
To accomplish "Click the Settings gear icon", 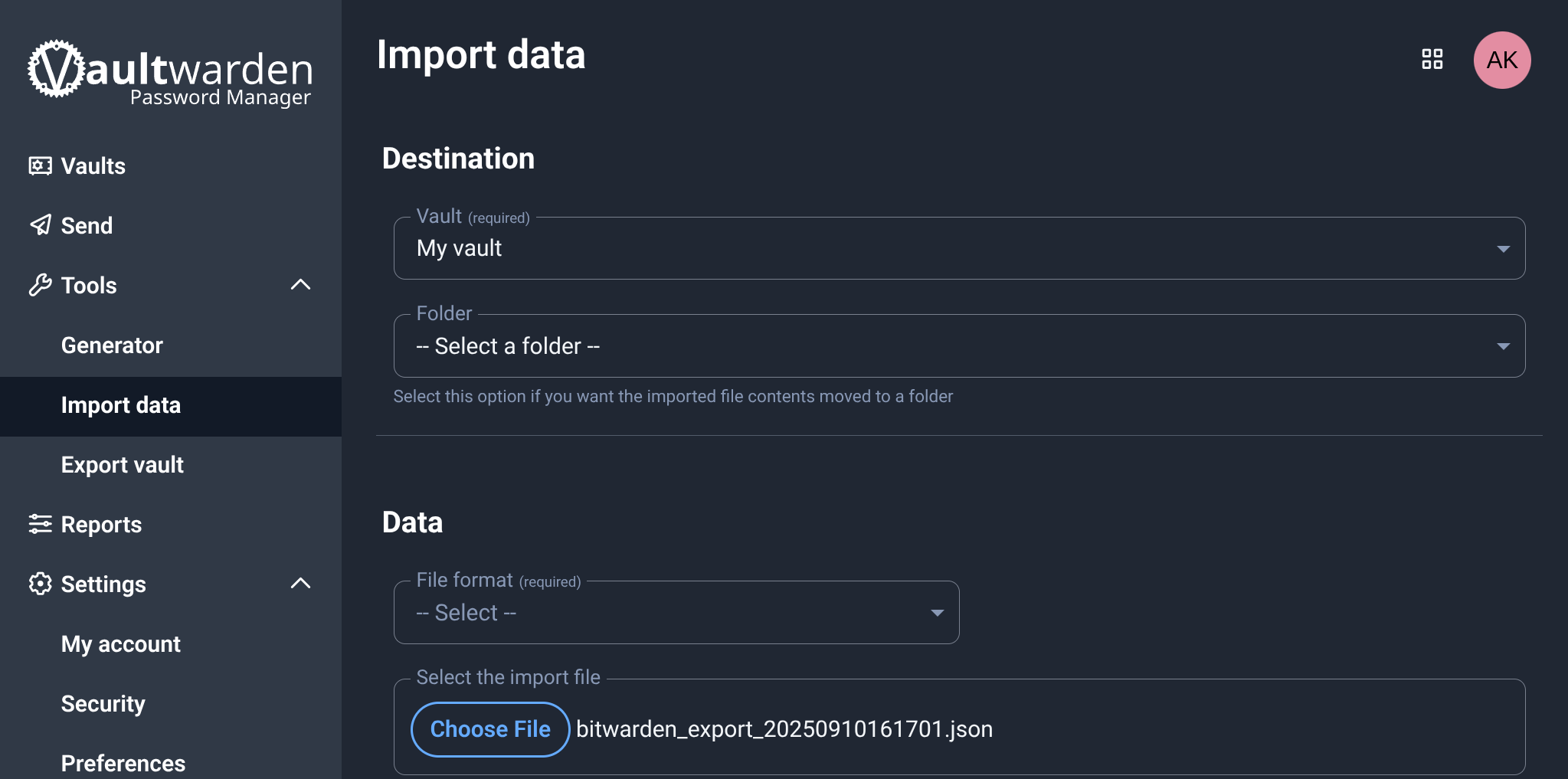I will tap(40, 584).
